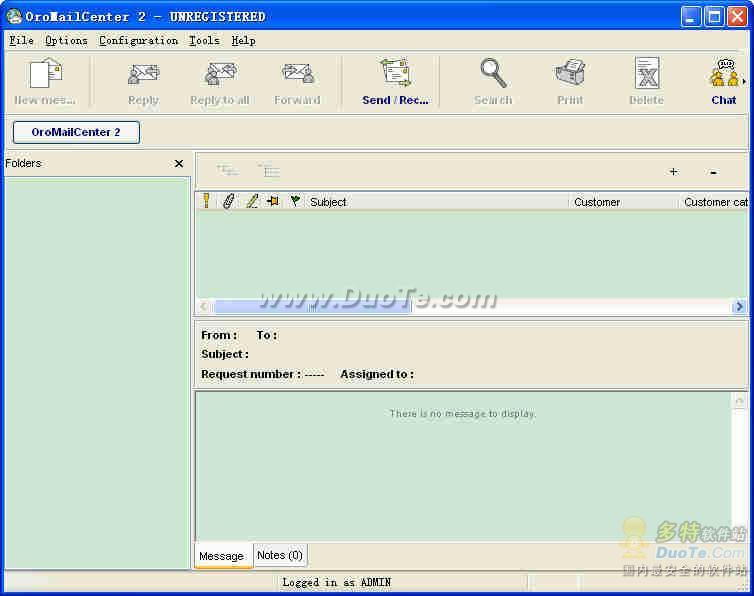Click the Reply toolbar icon
Viewport: 754px width, 596px height.
click(x=144, y=74)
